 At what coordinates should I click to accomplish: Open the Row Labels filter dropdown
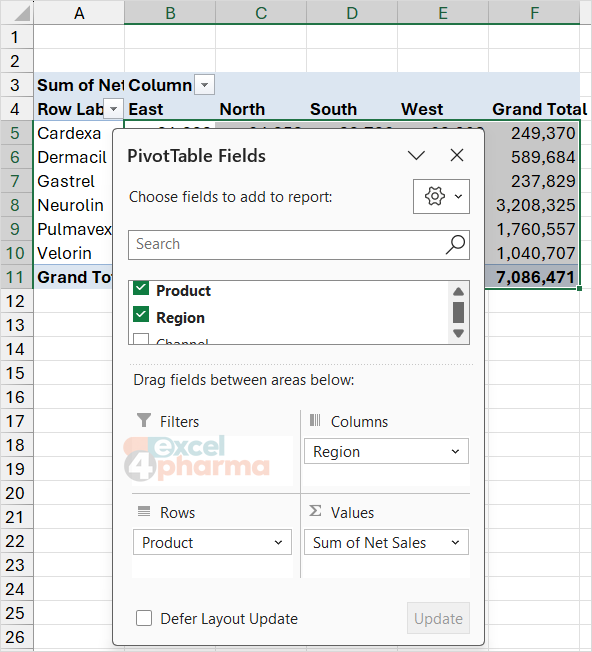point(113,109)
